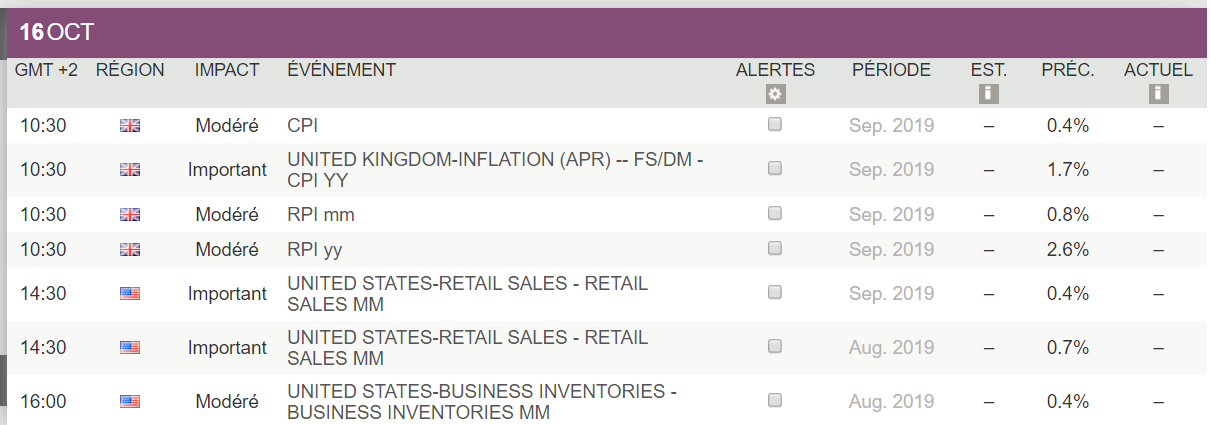Screen dimensions: 1210x425
Task: Open the UNITED STATES-BUSINESS INVENTORIES event
Action: [482, 400]
